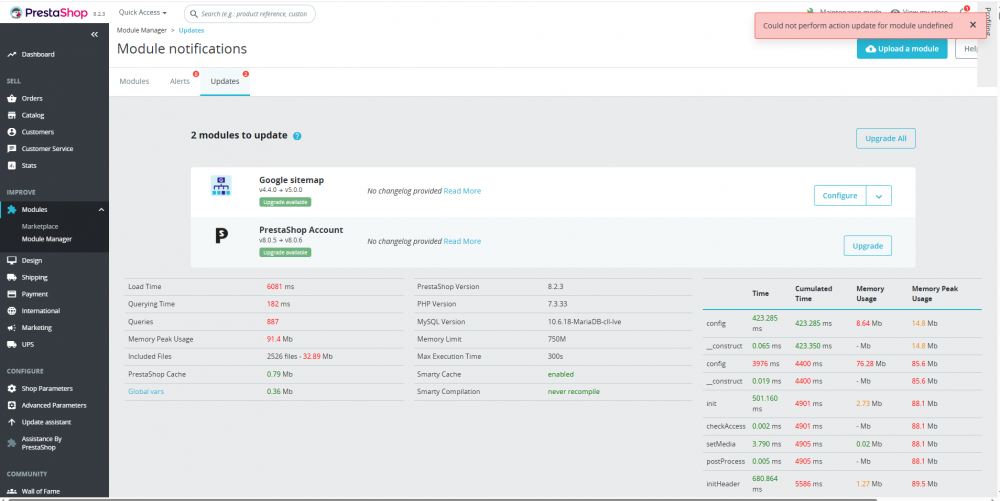Switch to the Alerts tab
This screenshot has height=501, width=1000.
click(179, 81)
